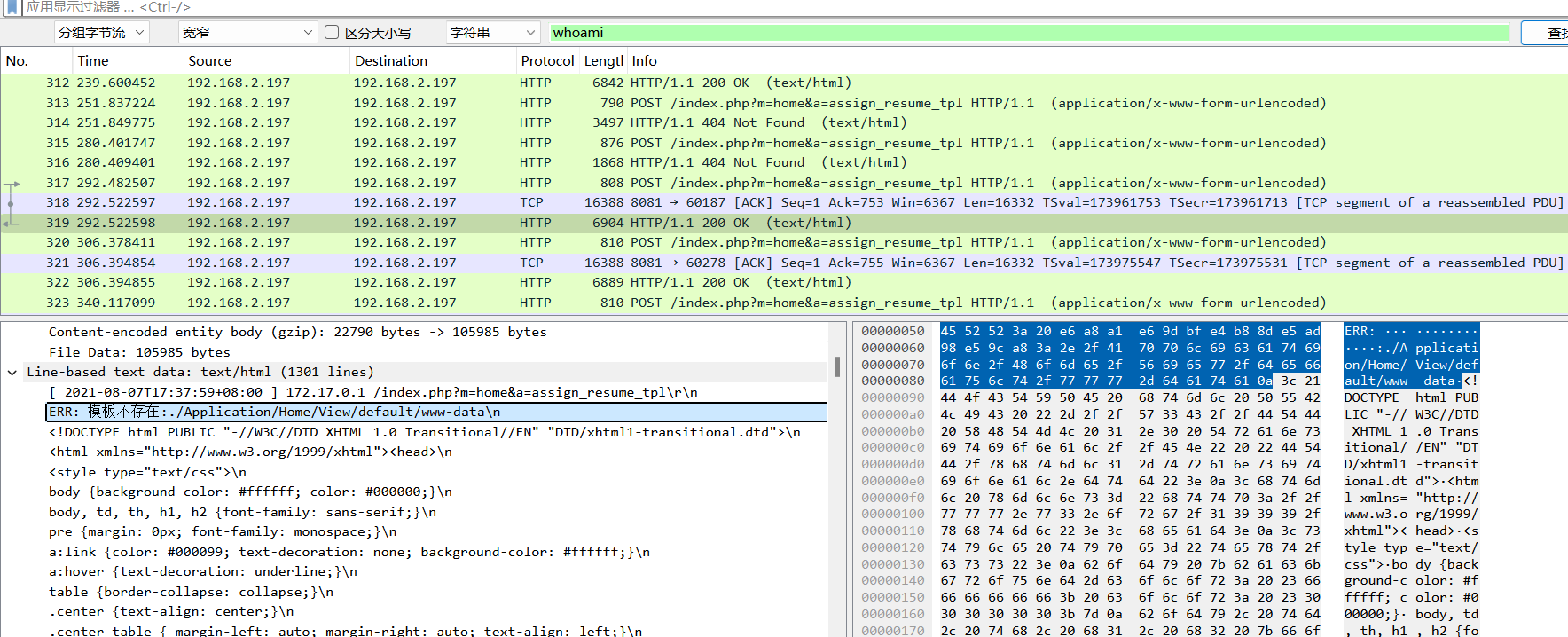Select packet 315 POST request row

tap(784, 143)
